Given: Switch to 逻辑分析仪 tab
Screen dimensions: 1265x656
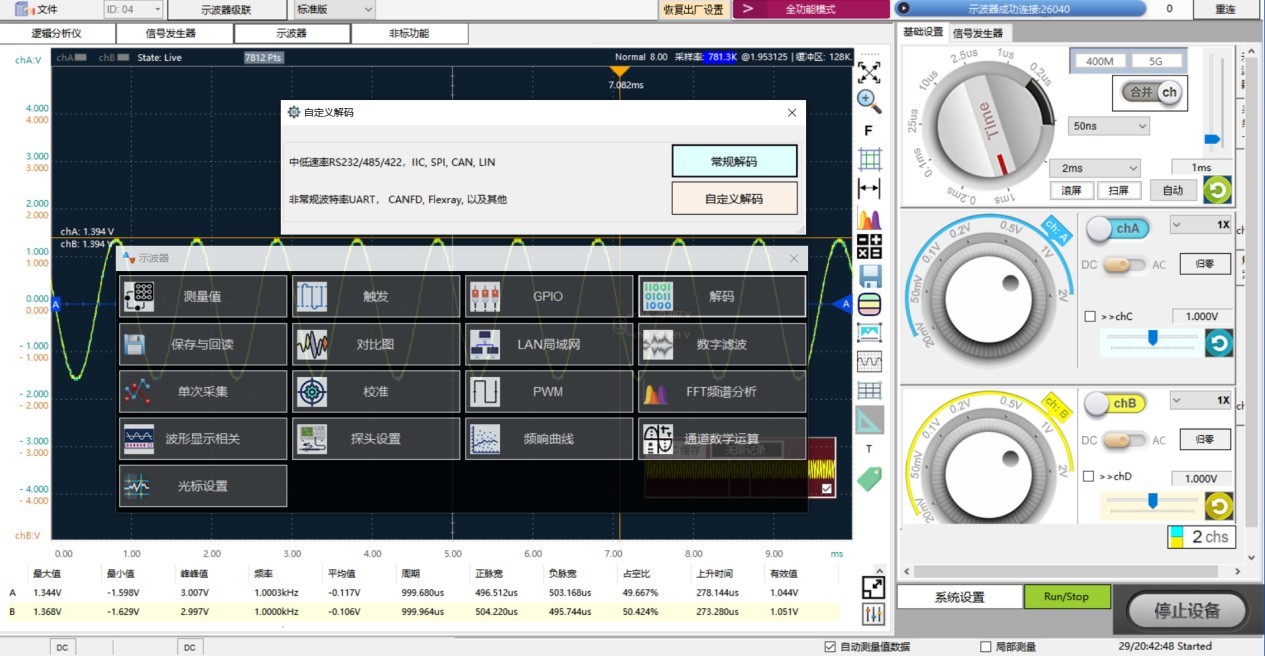Looking at the screenshot, I should (57, 33).
